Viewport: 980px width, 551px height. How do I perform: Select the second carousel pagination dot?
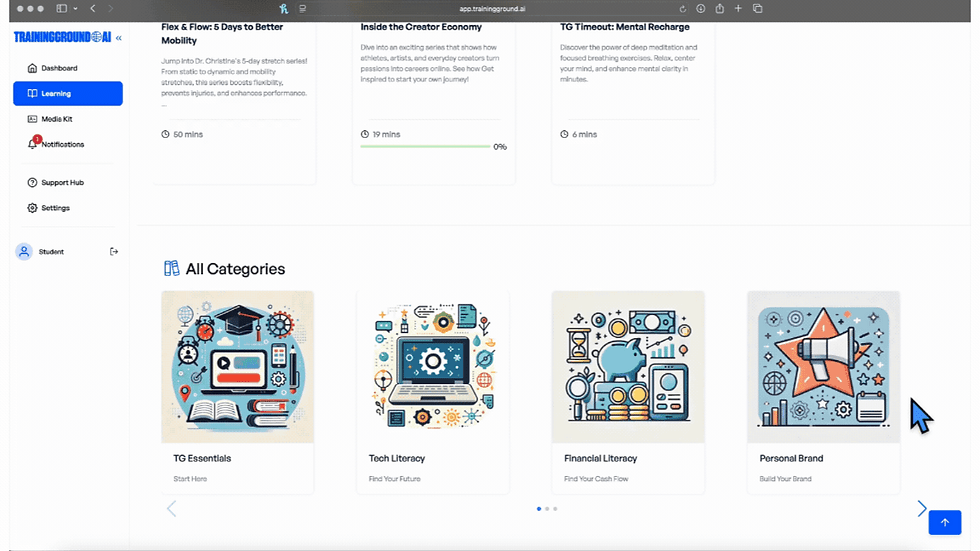[547, 509]
